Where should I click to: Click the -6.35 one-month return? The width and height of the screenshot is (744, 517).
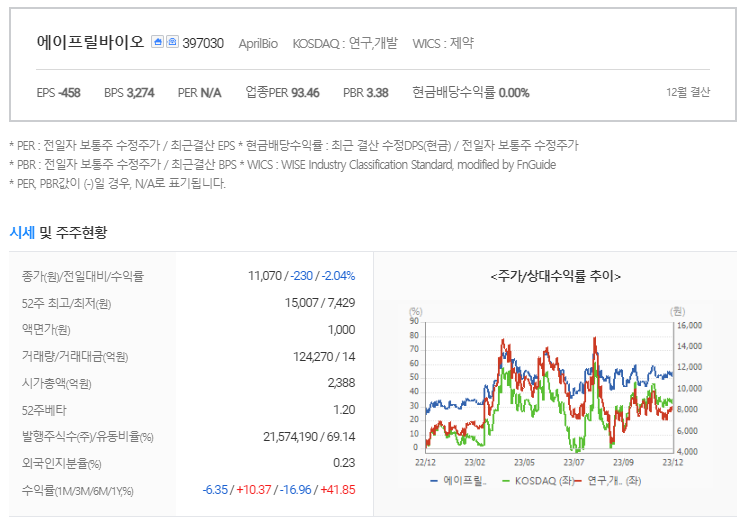pyautogui.click(x=215, y=489)
